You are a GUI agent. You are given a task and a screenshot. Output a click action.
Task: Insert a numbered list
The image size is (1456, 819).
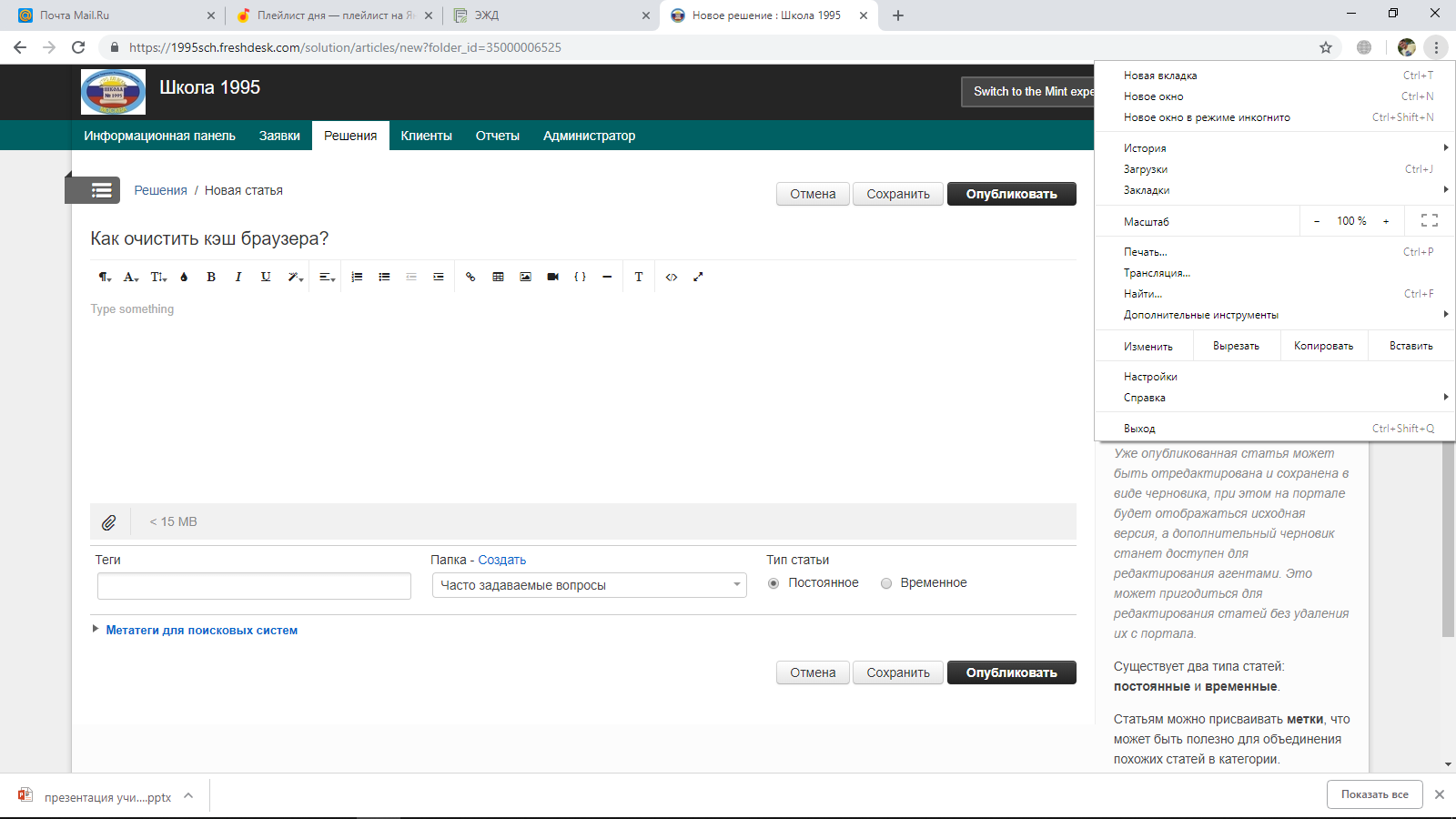point(357,277)
